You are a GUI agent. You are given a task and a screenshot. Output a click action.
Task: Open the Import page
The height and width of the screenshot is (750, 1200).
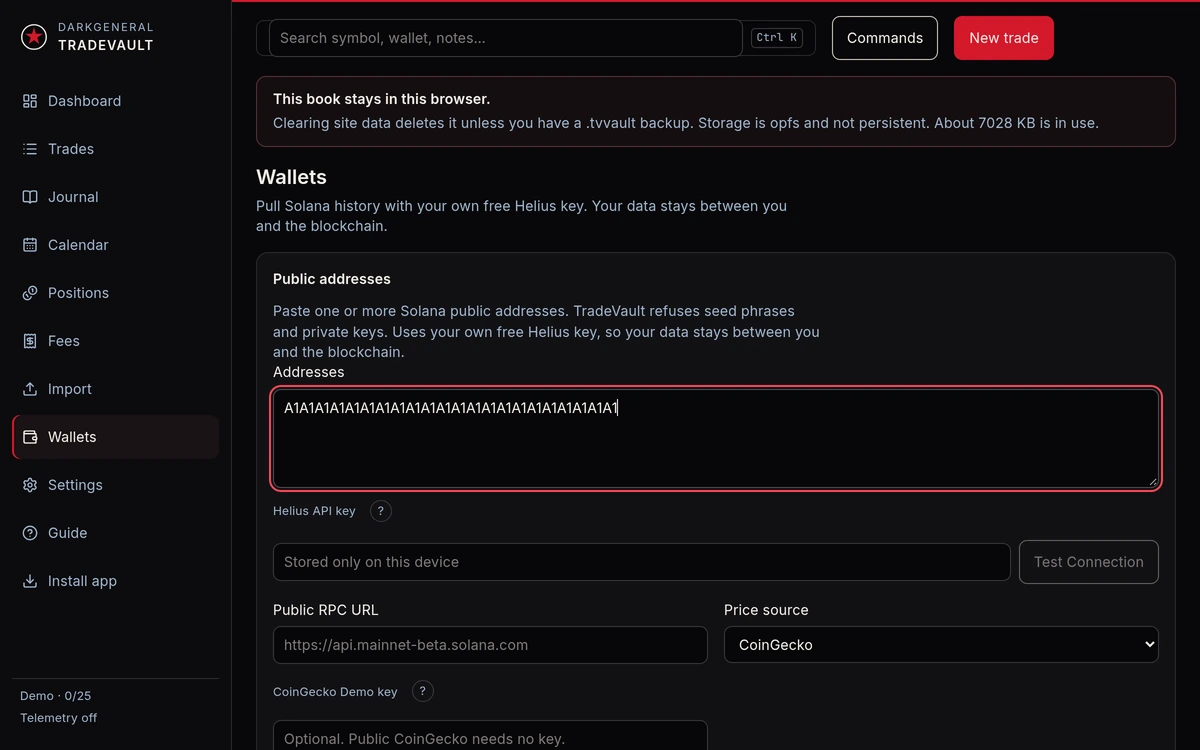pos(116,389)
